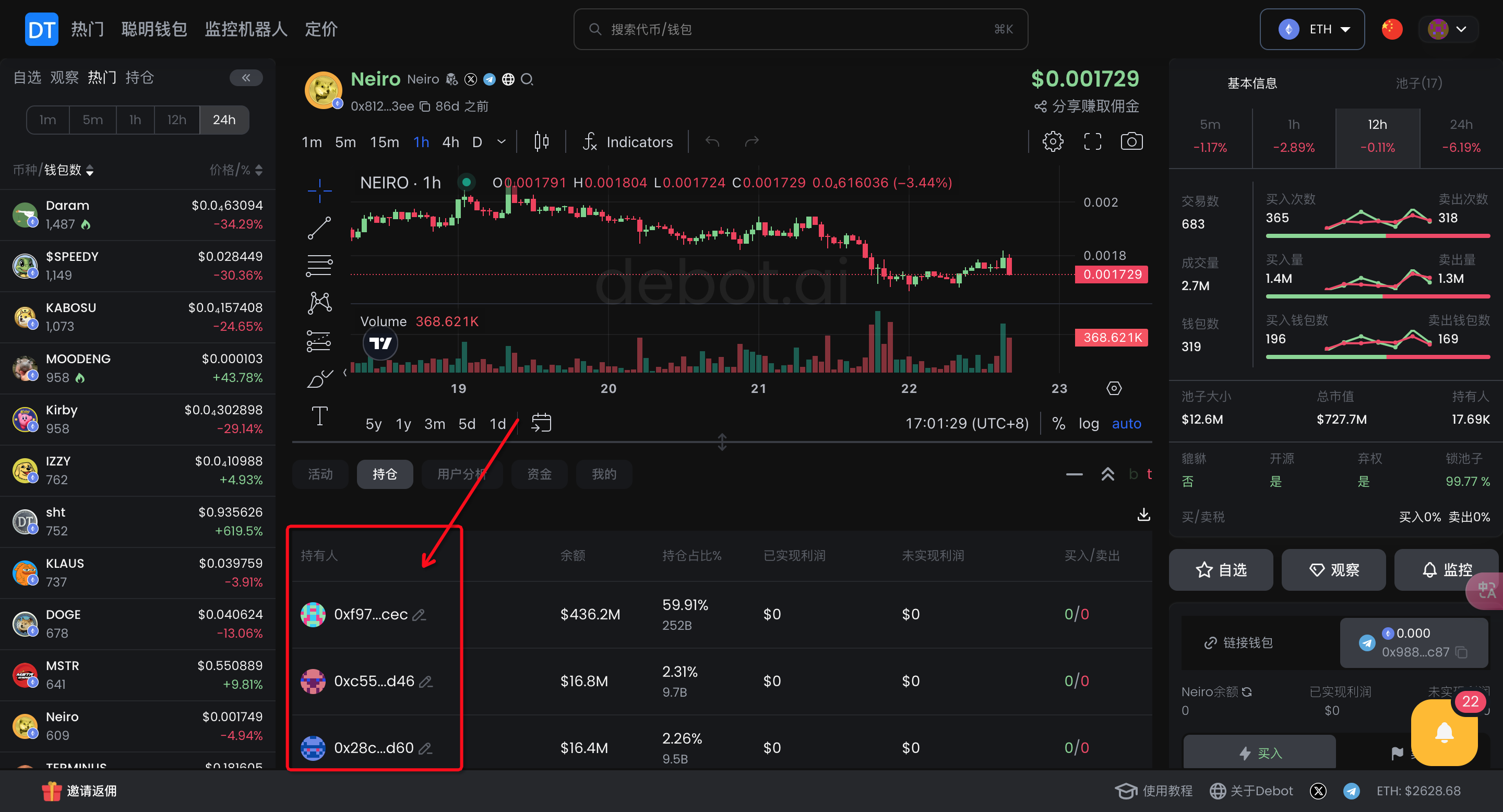Toggle percent scale on chart

pos(1058,424)
